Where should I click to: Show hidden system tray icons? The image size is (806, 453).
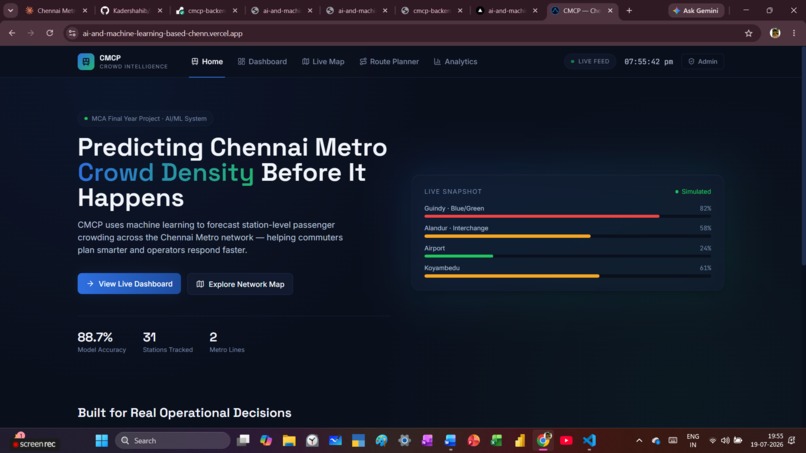coord(639,441)
